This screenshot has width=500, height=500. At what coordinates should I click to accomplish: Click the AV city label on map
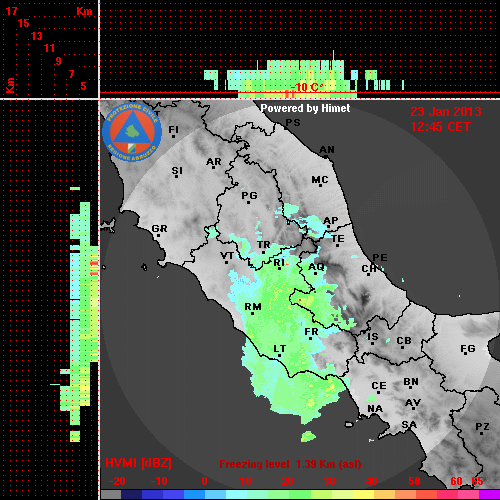[x=413, y=403]
